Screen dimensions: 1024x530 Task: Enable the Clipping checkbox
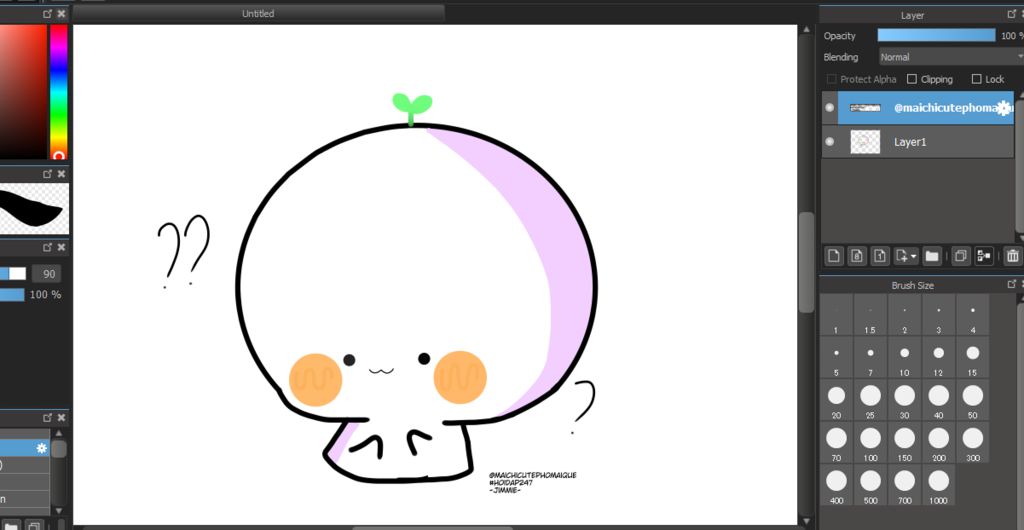[x=912, y=79]
